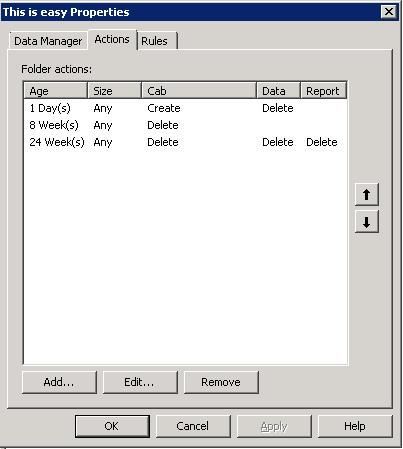Select the Actions tab
403x449 pixels.
112,39
